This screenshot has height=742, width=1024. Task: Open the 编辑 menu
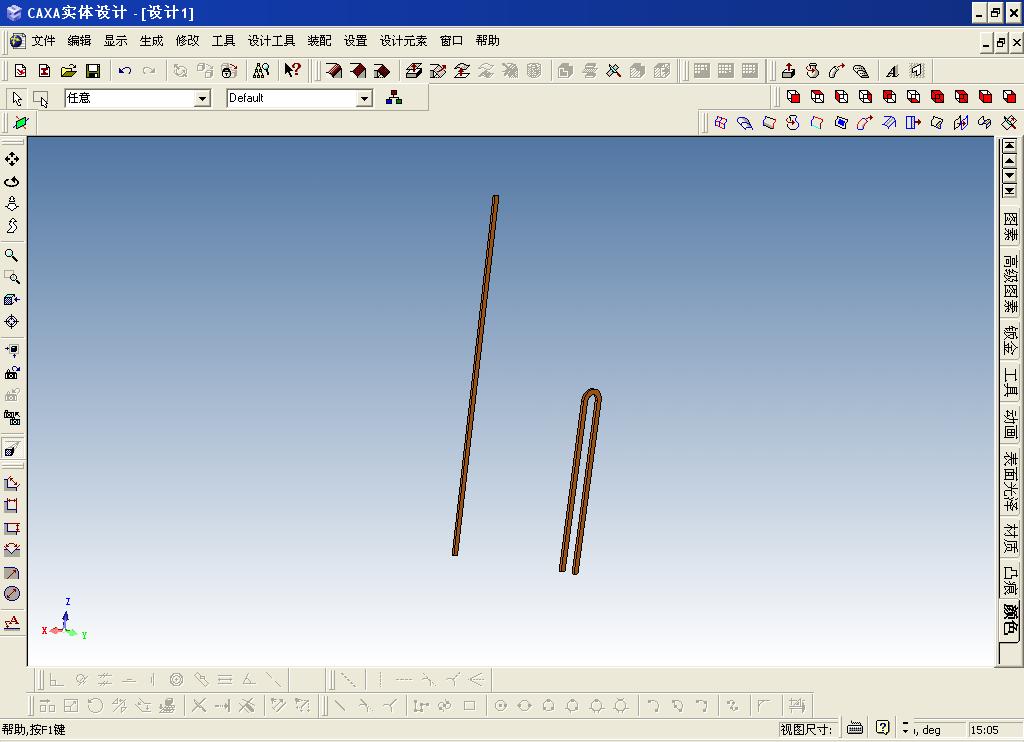[79, 40]
